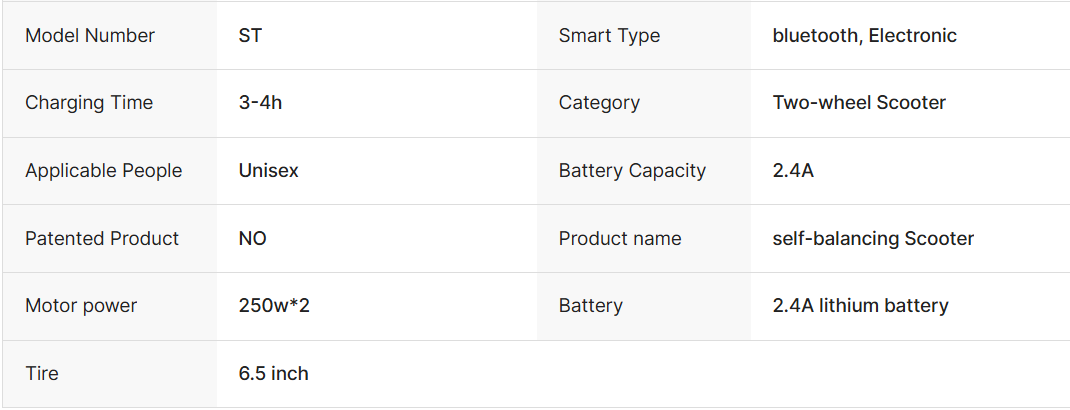The image size is (1070, 410).
Task: Click the Charging Time label
Action: tap(89, 103)
